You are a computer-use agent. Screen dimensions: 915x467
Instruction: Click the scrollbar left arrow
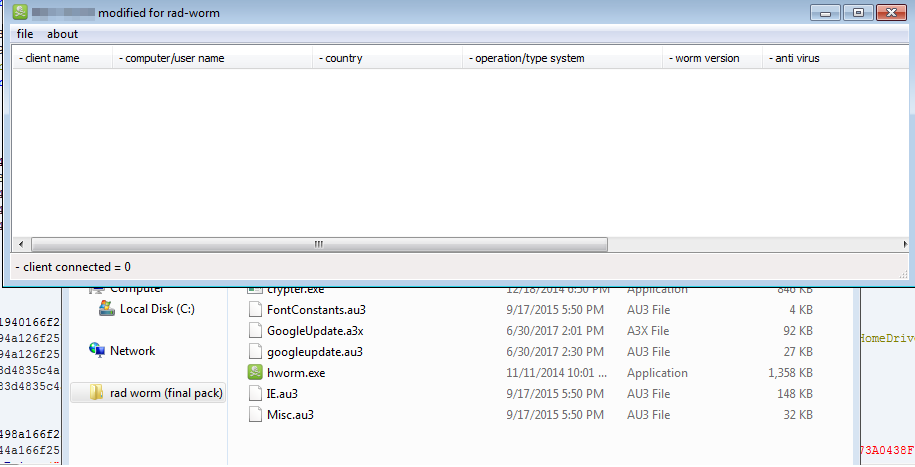21,244
